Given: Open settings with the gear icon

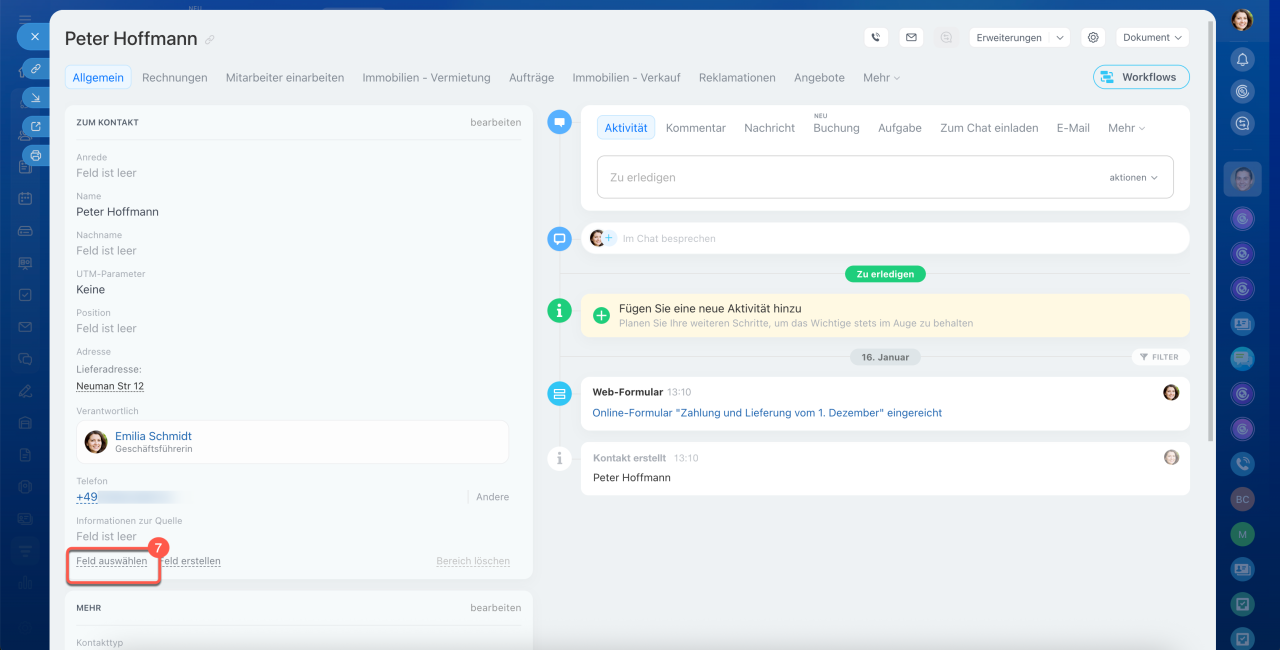Looking at the screenshot, I should click(x=1093, y=37).
